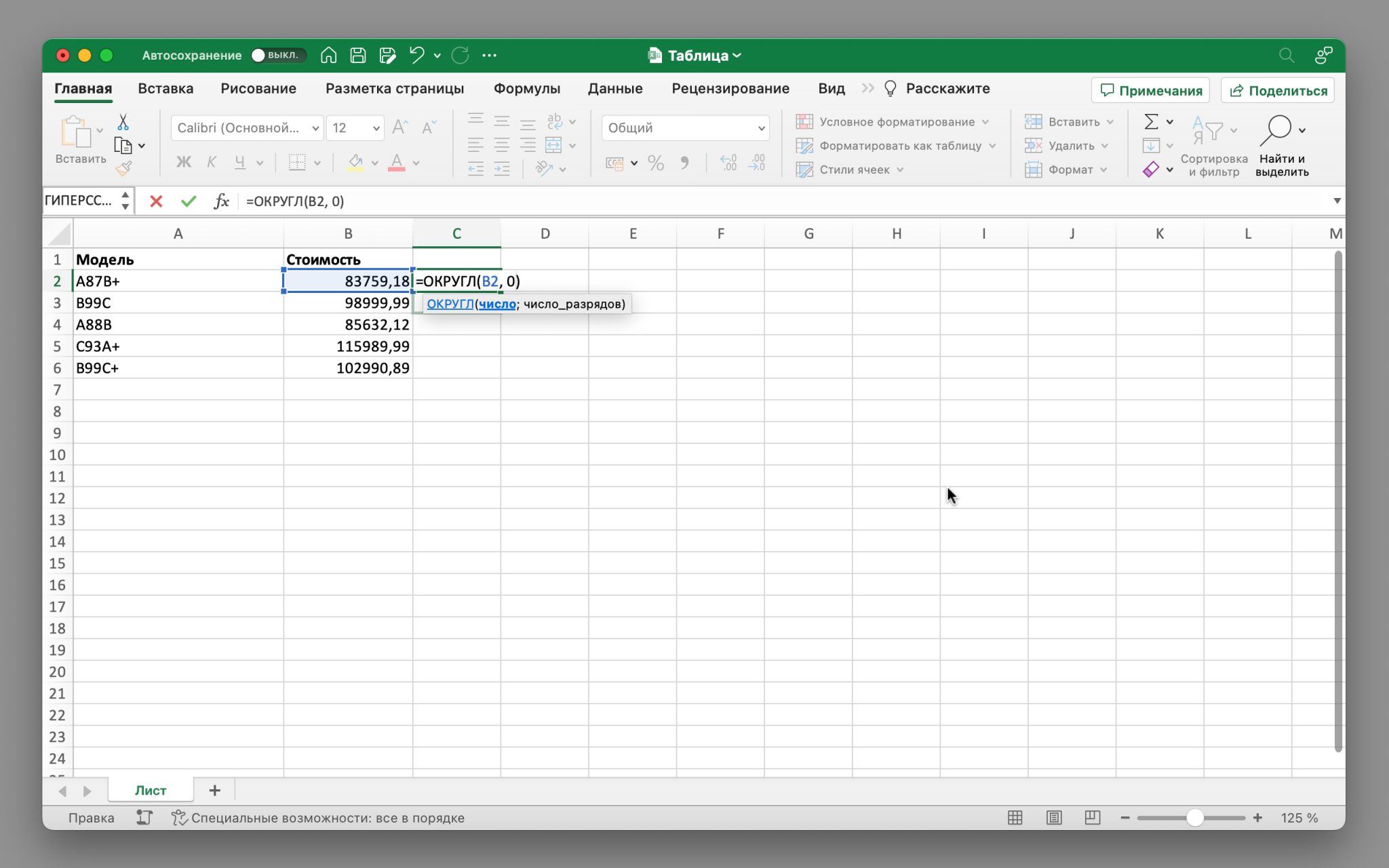Click the Cut scissors icon
This screenshot has height=868, width=1389.
(123, 122)
